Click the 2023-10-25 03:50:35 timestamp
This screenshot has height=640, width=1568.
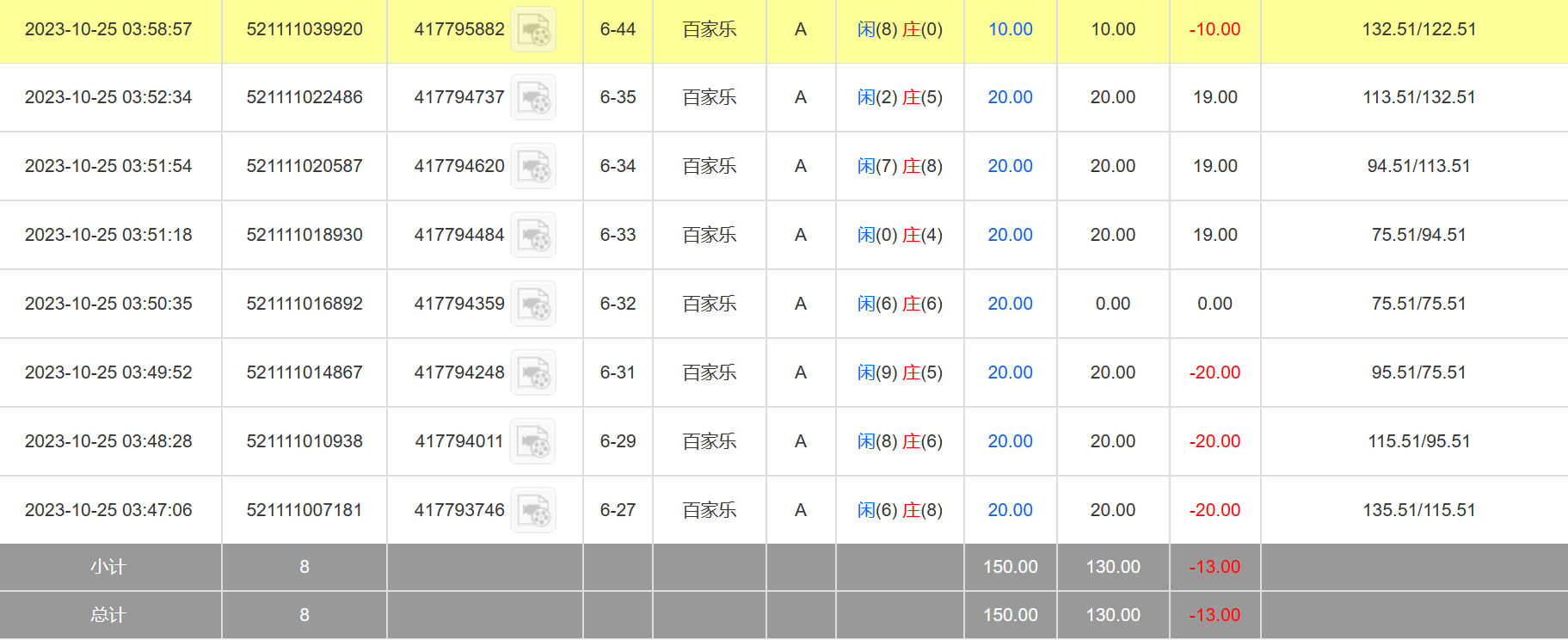pos(108,304)
